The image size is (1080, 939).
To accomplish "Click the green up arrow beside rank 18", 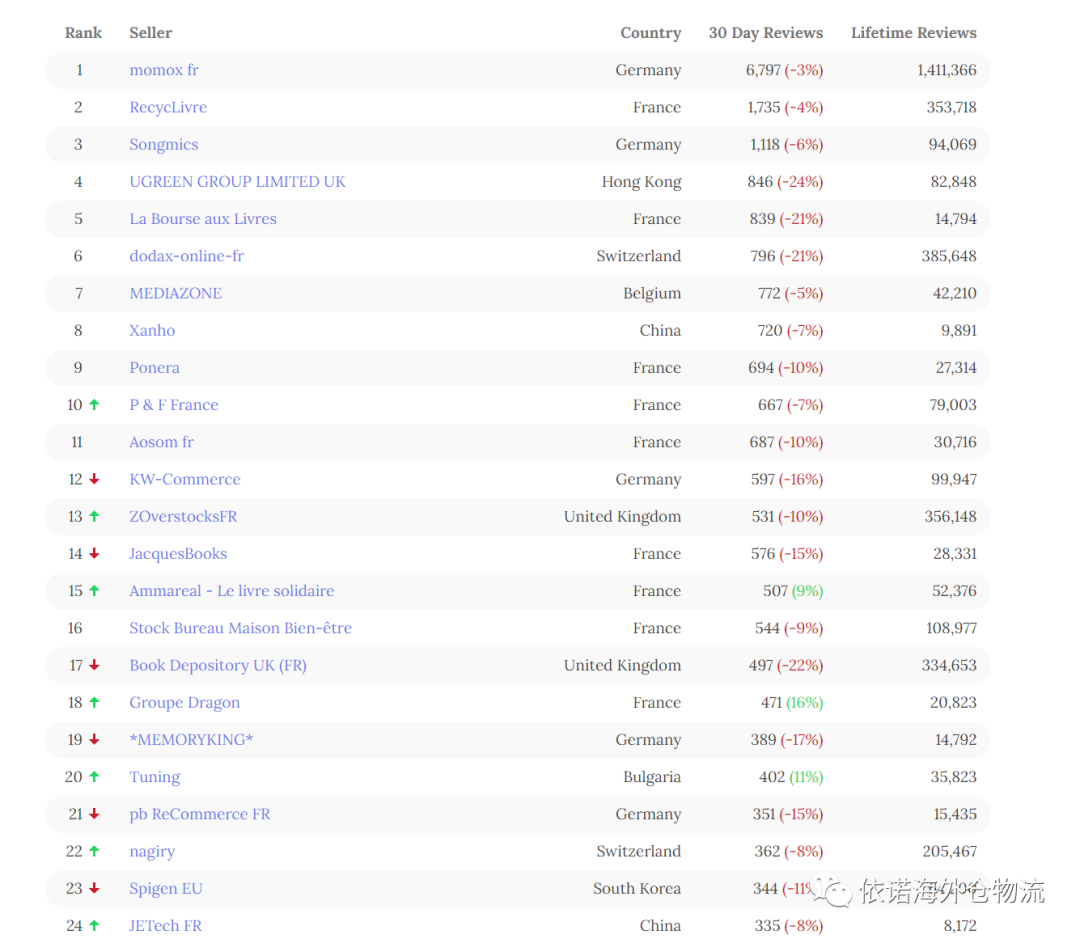I will pyautogui.click(x=94, y=702).
